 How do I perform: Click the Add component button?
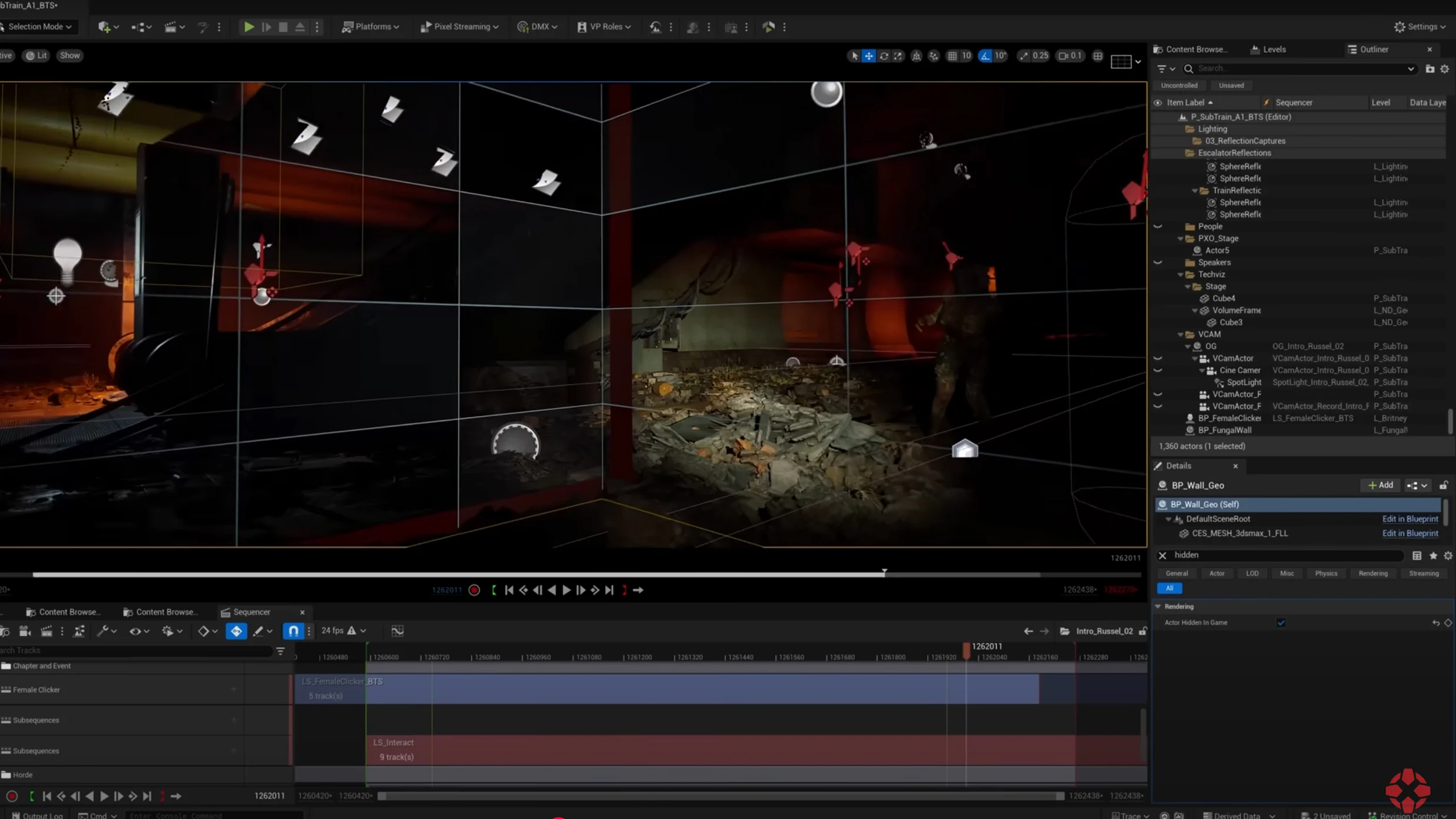[x=1380, y=486]
